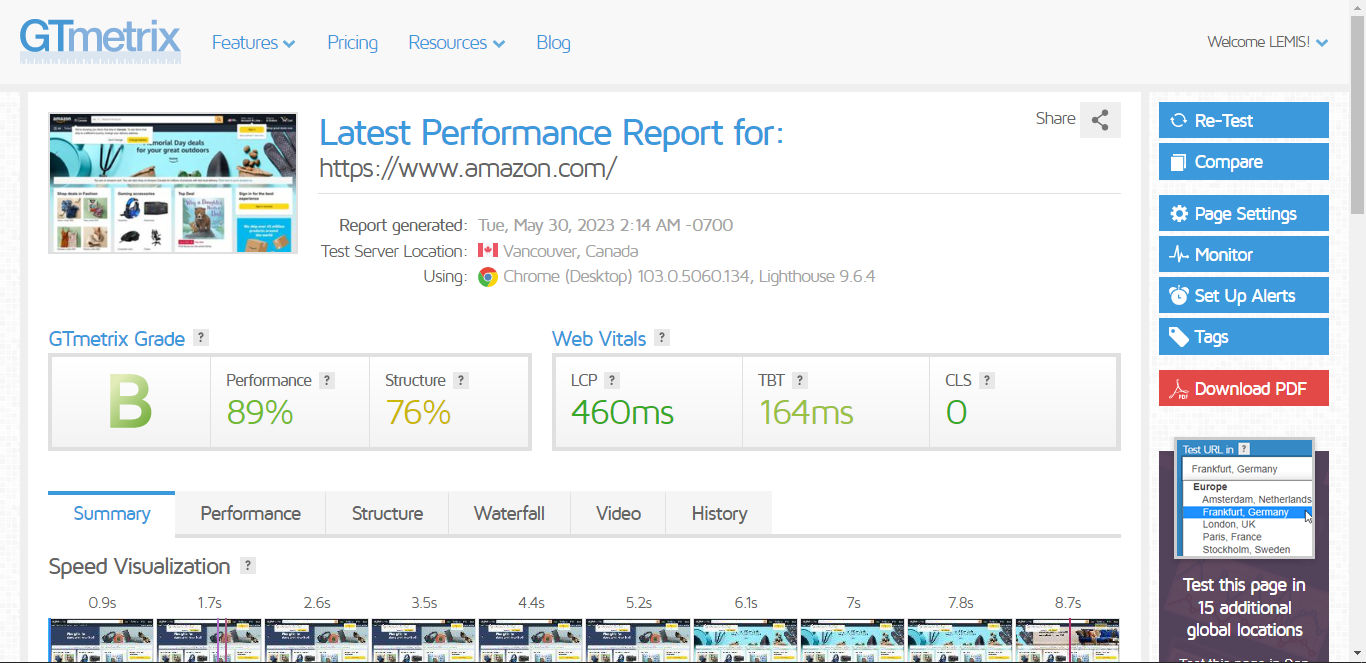Viewport: 1366px width, 663px height.
Task: Click the Monitor pulse icon
Action: tap(1178, 255)
